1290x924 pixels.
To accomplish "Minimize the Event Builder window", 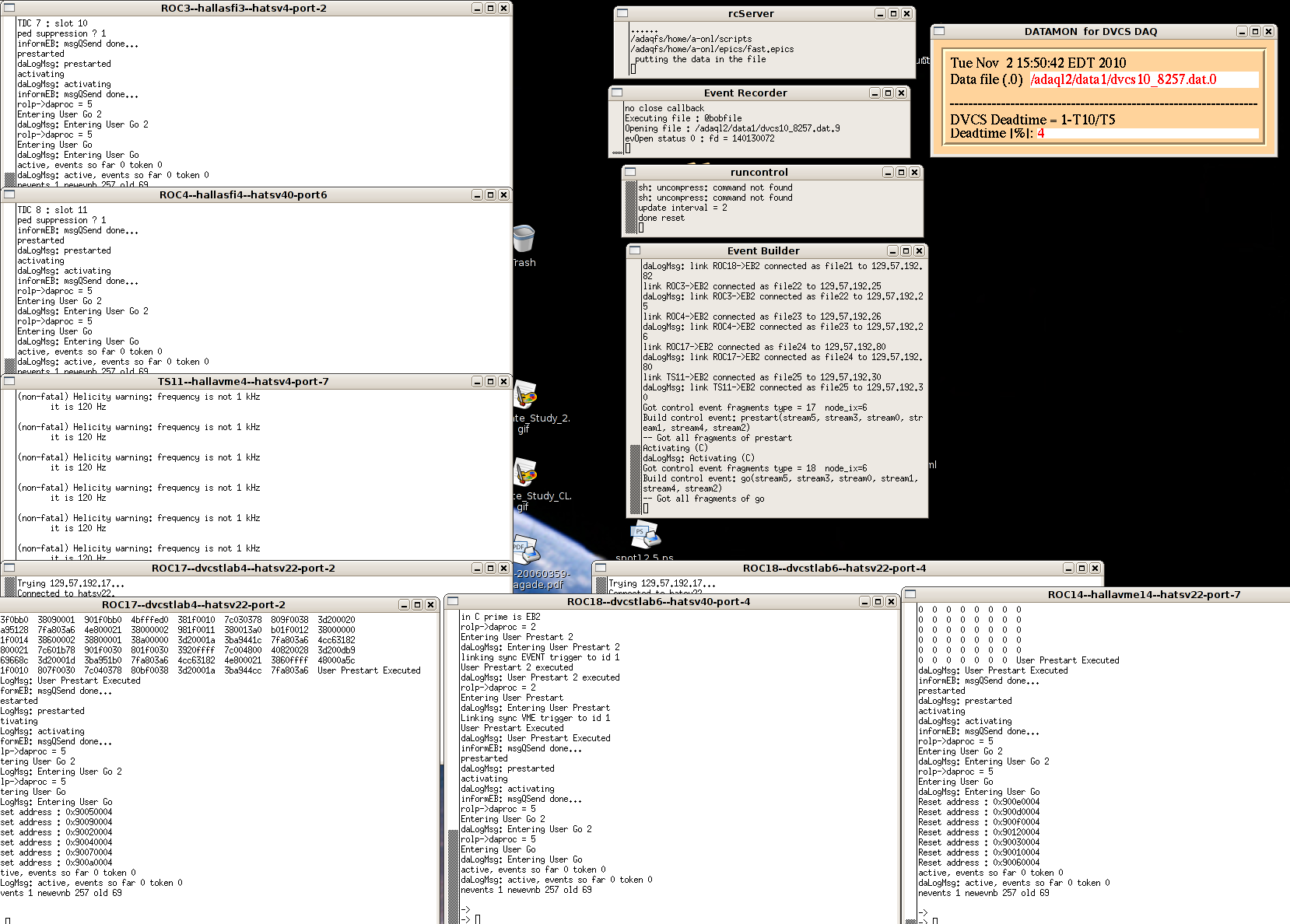I will pyautogui.click(x=892, y=250).
